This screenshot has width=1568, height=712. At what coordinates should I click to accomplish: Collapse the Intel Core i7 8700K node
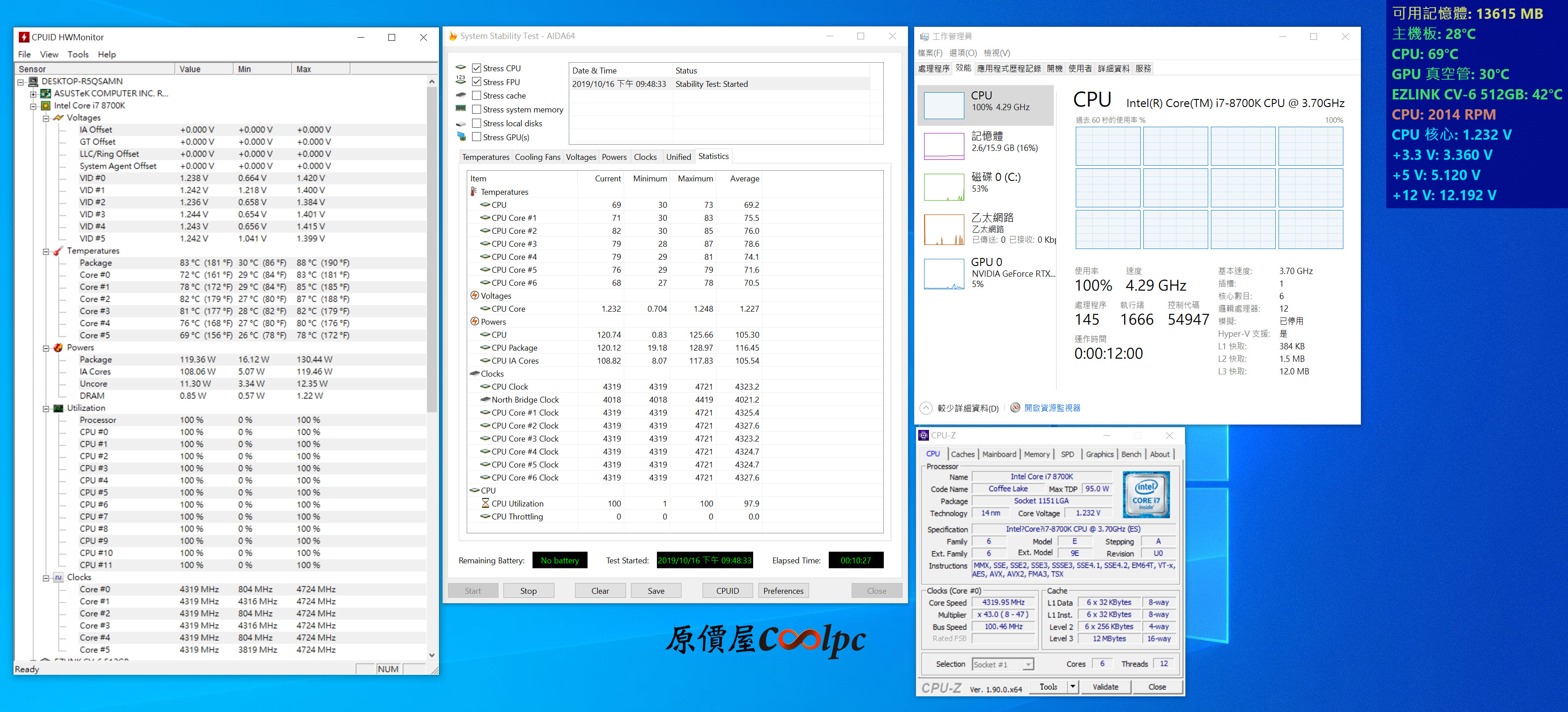tap(34, 106)
